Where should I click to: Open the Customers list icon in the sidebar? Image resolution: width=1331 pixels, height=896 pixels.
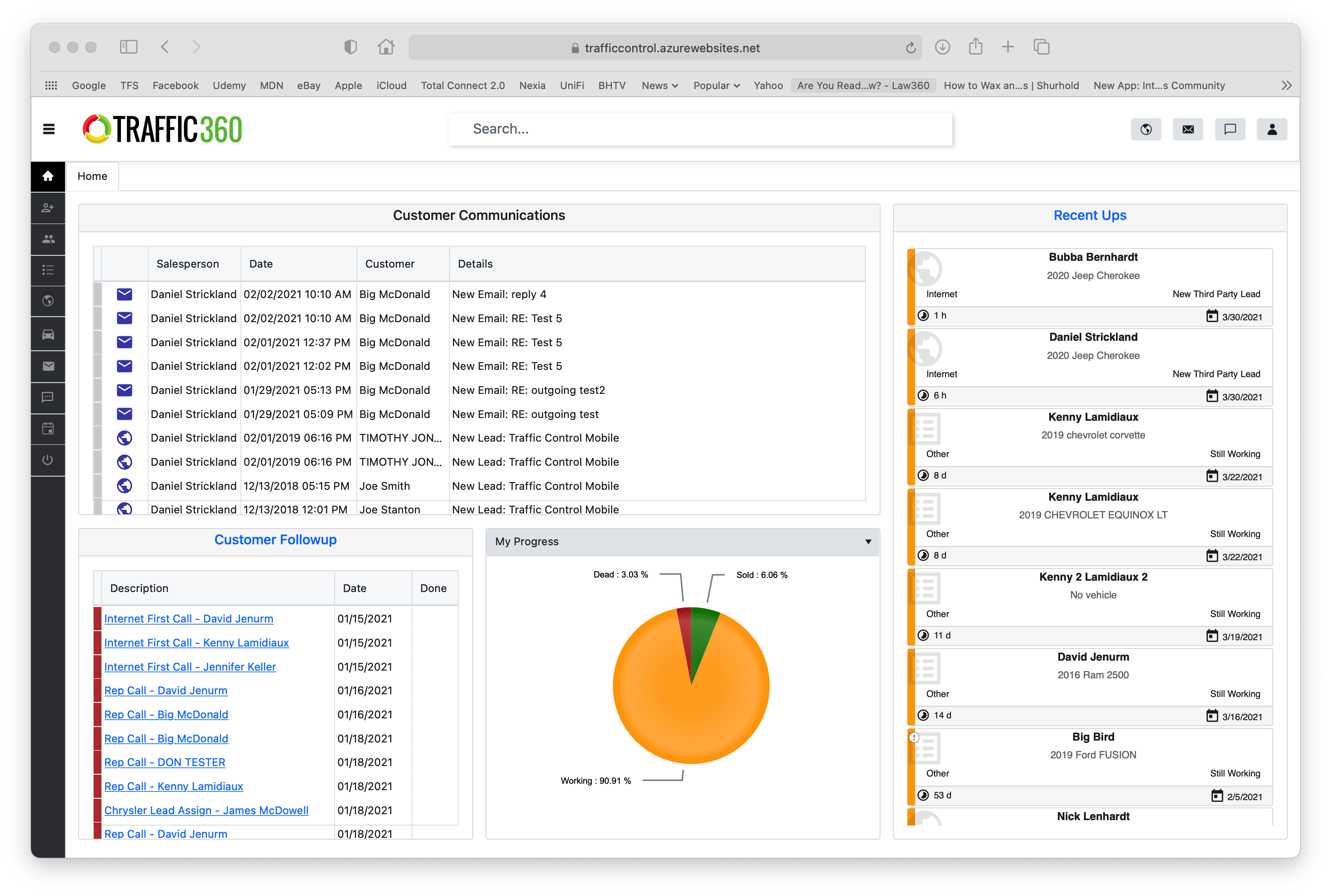pos(48,239)
